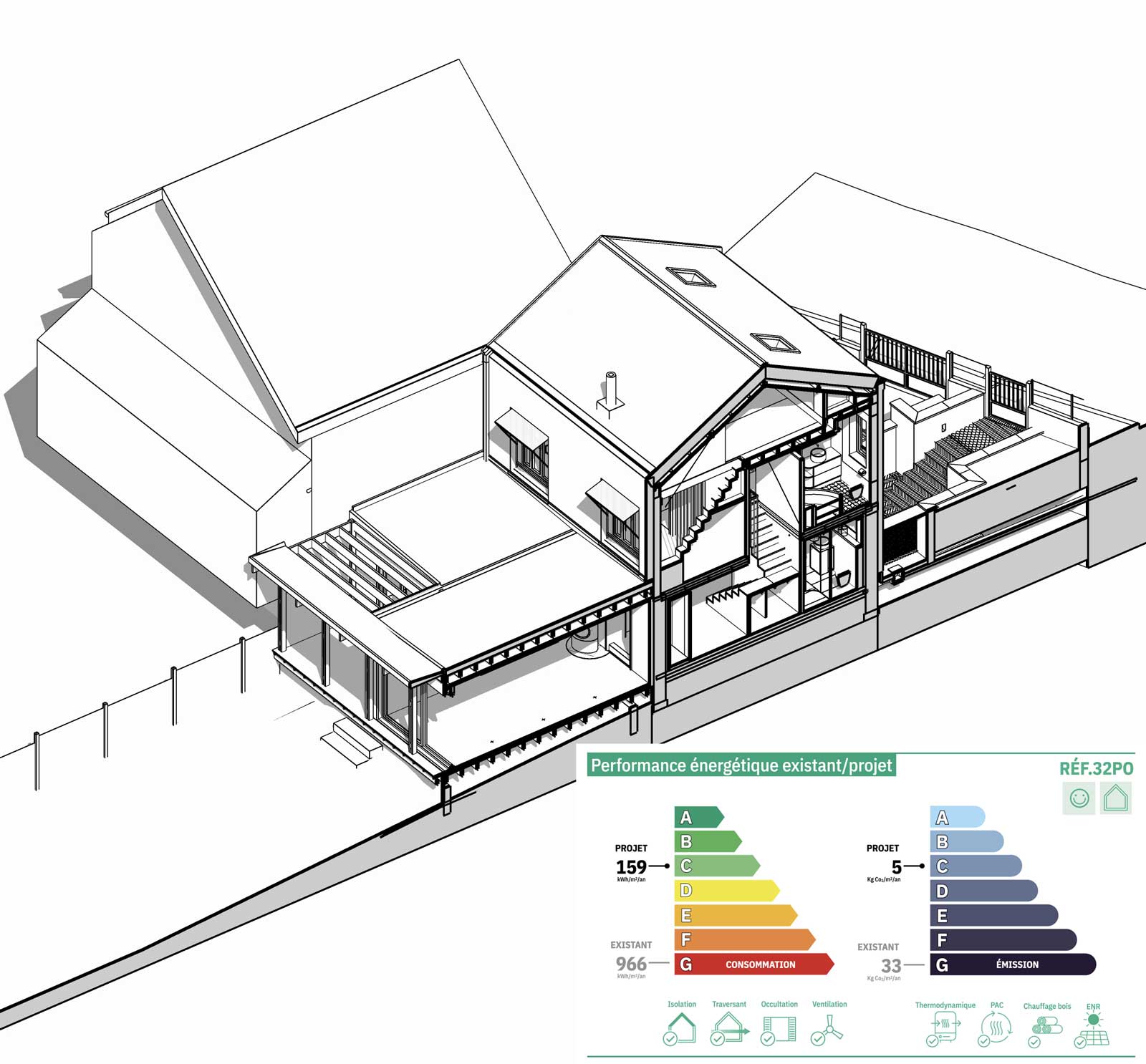Click the house outline icon under RÉF.32PO

point(1116,798)
